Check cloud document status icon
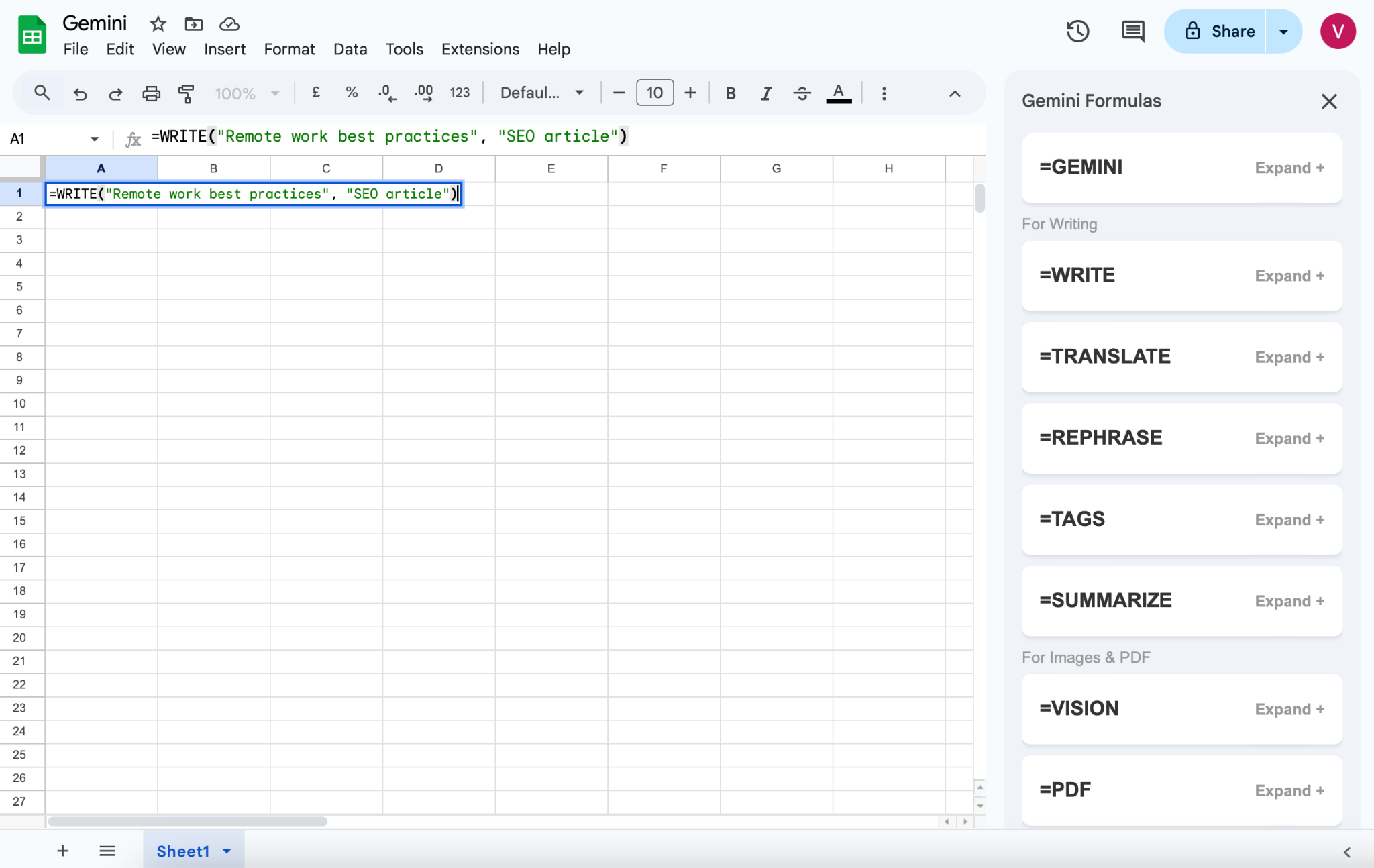This screenshot has width=1374, height=868. [x=229, y=24]
